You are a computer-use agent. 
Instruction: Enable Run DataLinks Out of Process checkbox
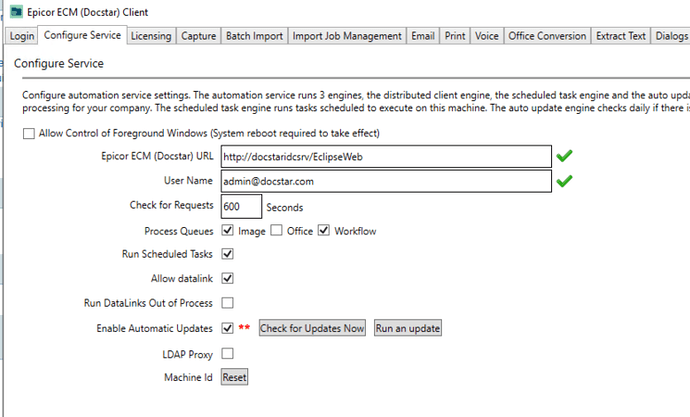click(228, 303)
